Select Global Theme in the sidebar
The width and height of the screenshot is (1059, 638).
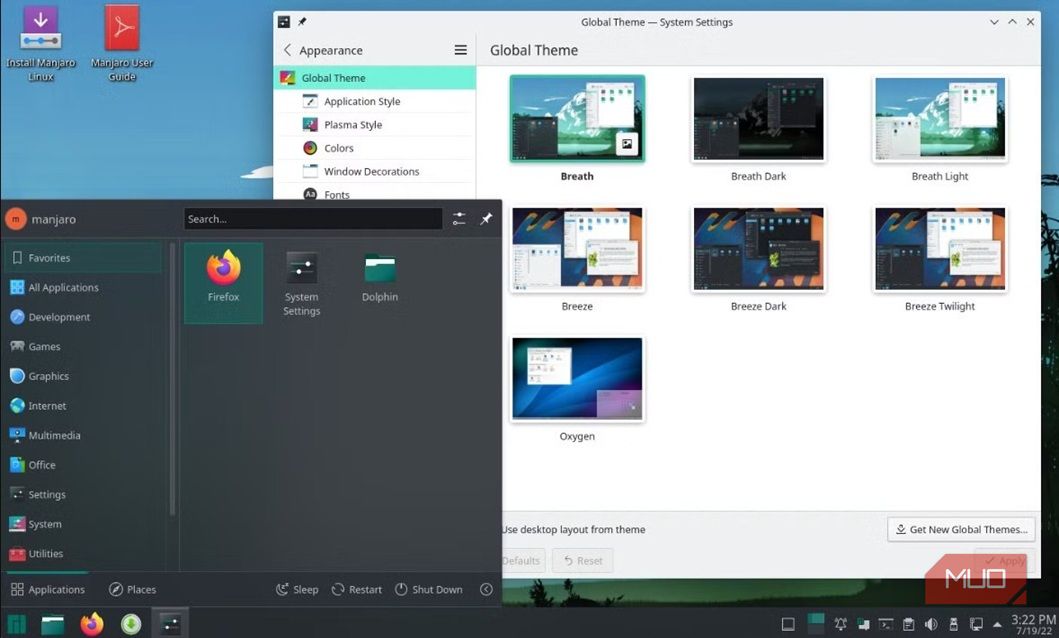click(375, 78)
